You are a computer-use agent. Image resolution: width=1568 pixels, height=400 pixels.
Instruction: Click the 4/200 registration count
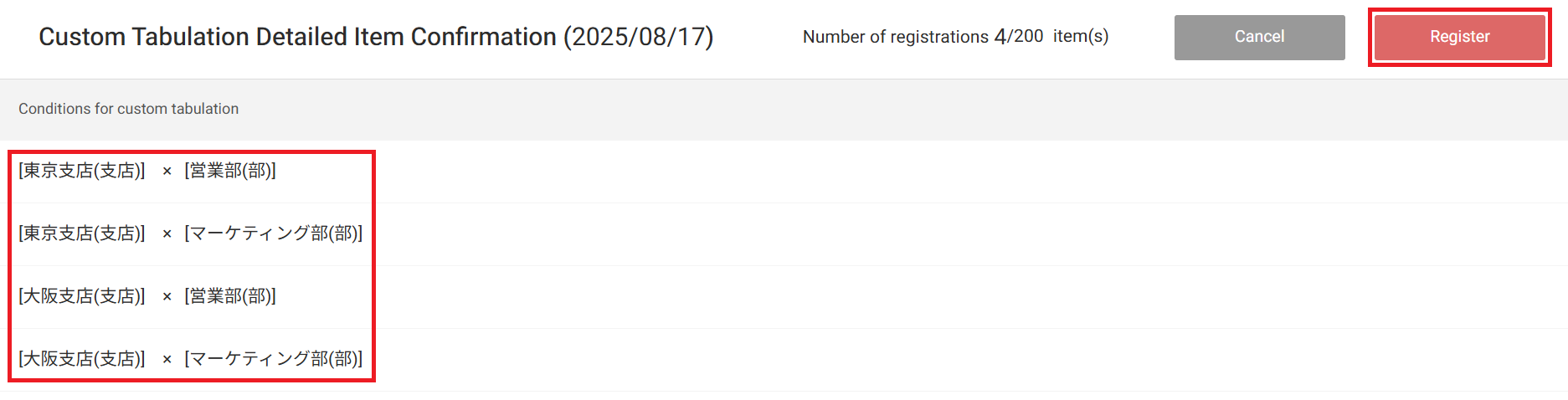click(x=1019, y=36)
